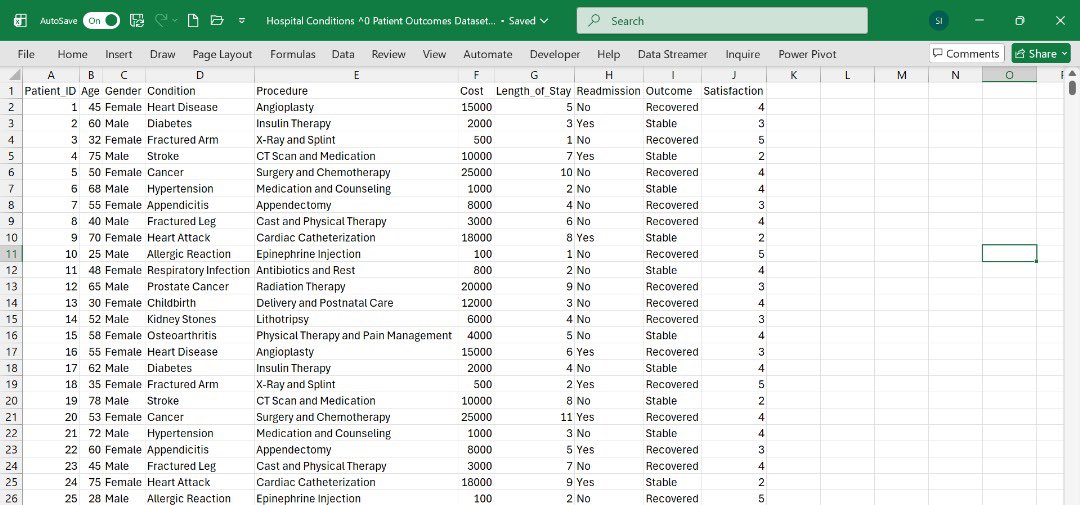Click the New blank file icon
The height and width of the screenshot is (505, 1080).
194,21
